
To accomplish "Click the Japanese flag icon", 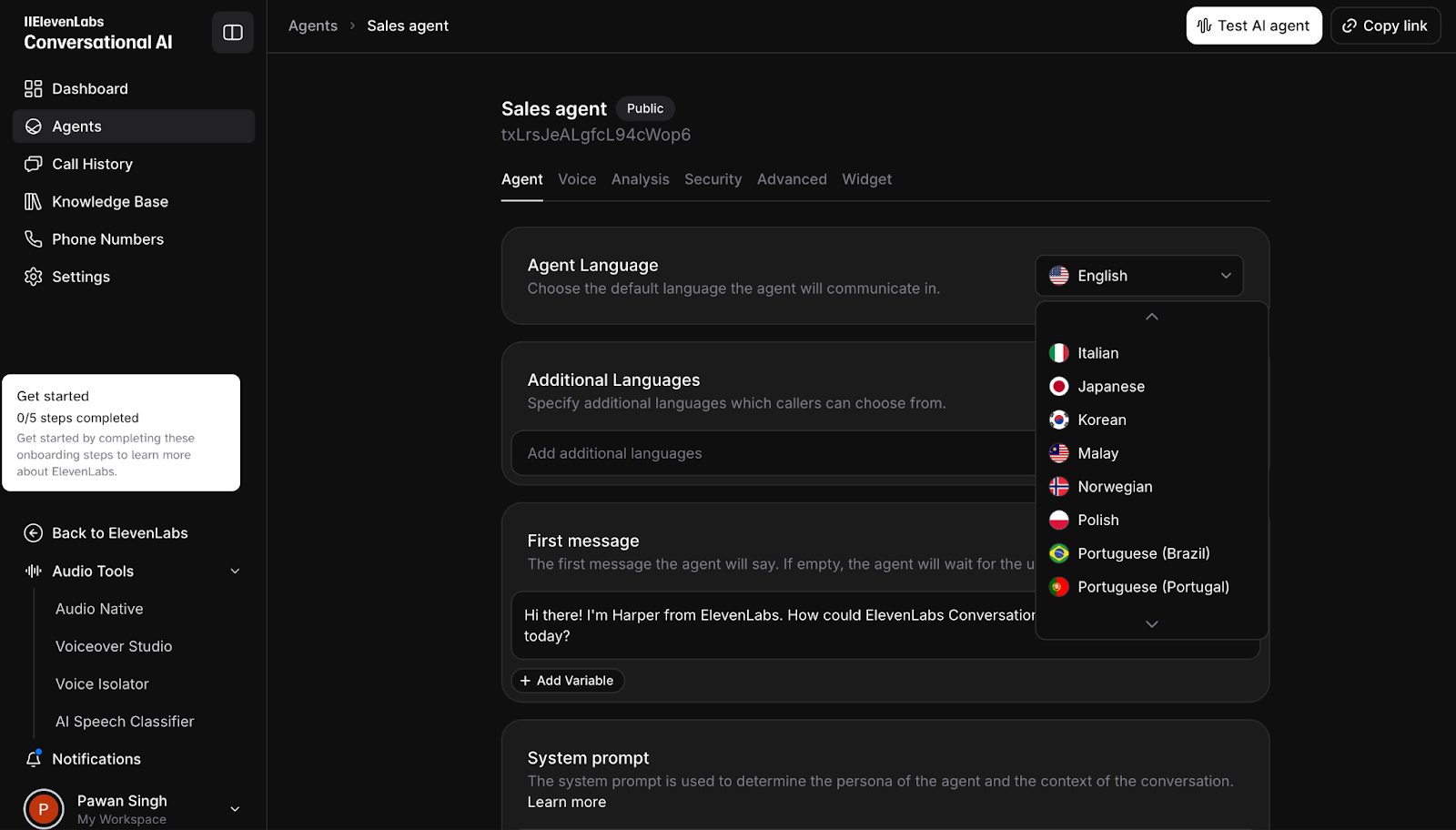I will pos(1059,387).
